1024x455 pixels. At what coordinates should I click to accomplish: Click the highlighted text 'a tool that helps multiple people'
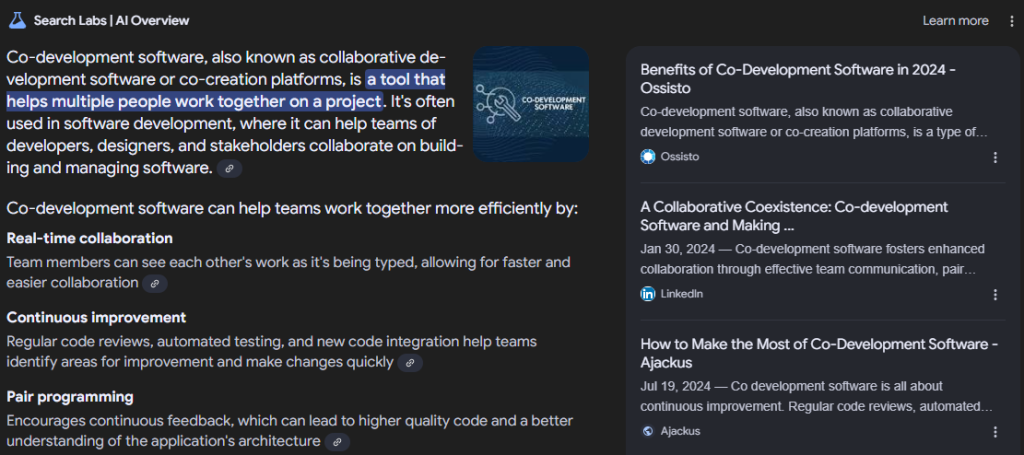tap(226, 91)
